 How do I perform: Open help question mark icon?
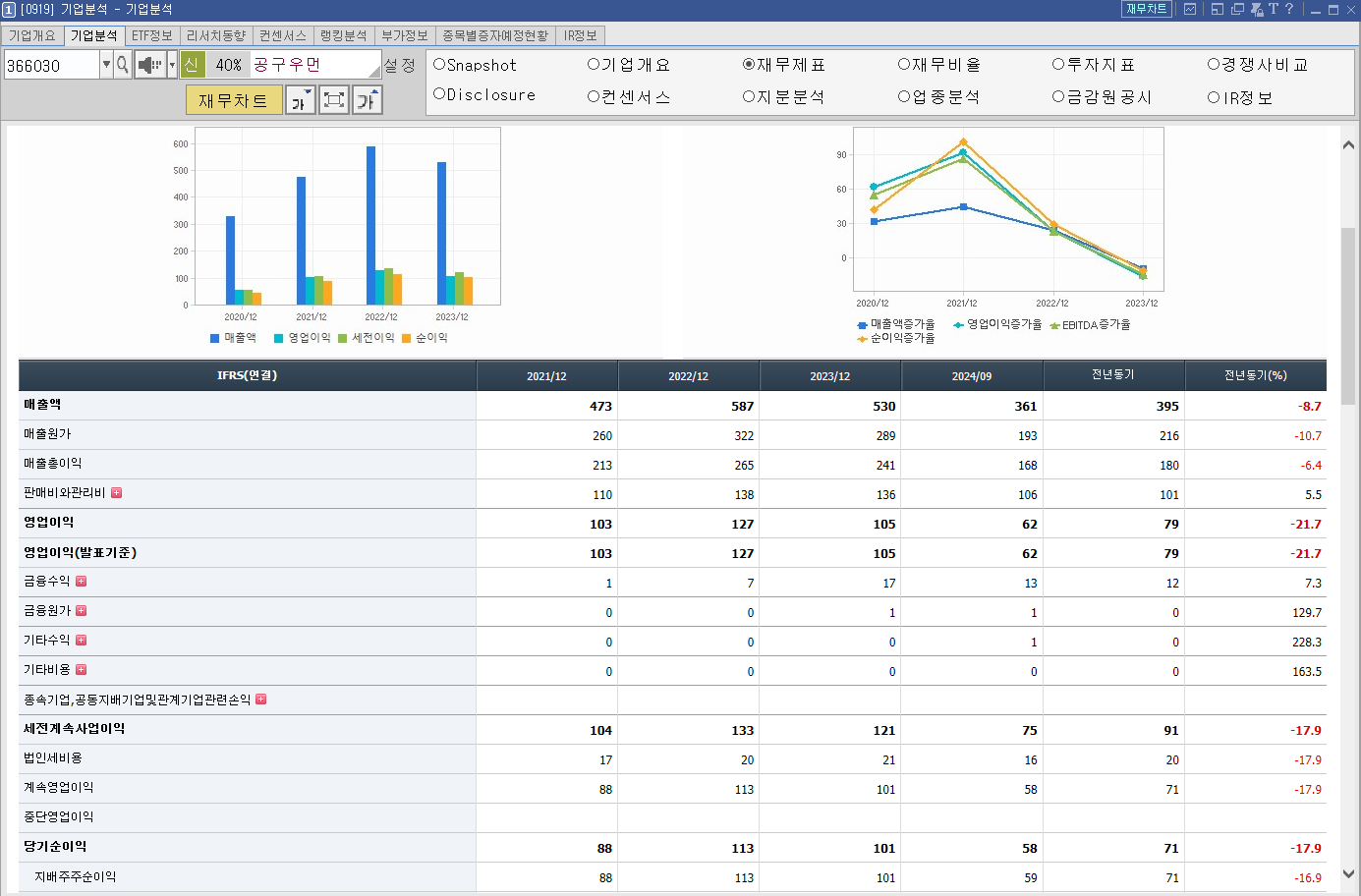[x=1289, y=9]
